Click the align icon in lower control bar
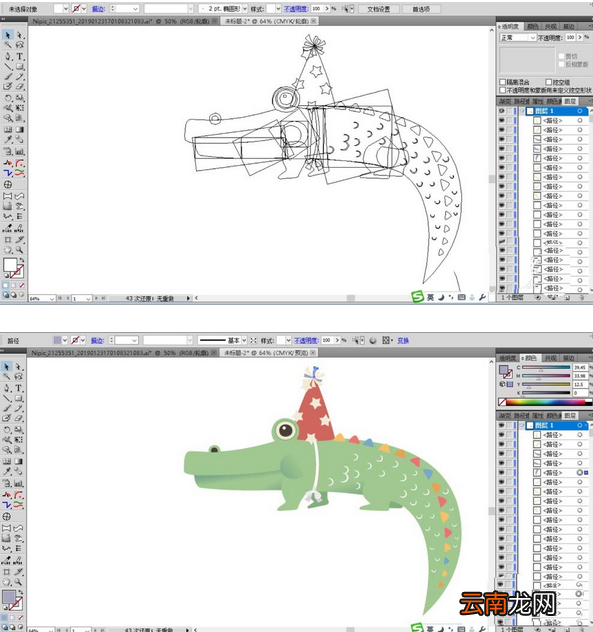This screenshot has height=632, width=593. point(387,341)
